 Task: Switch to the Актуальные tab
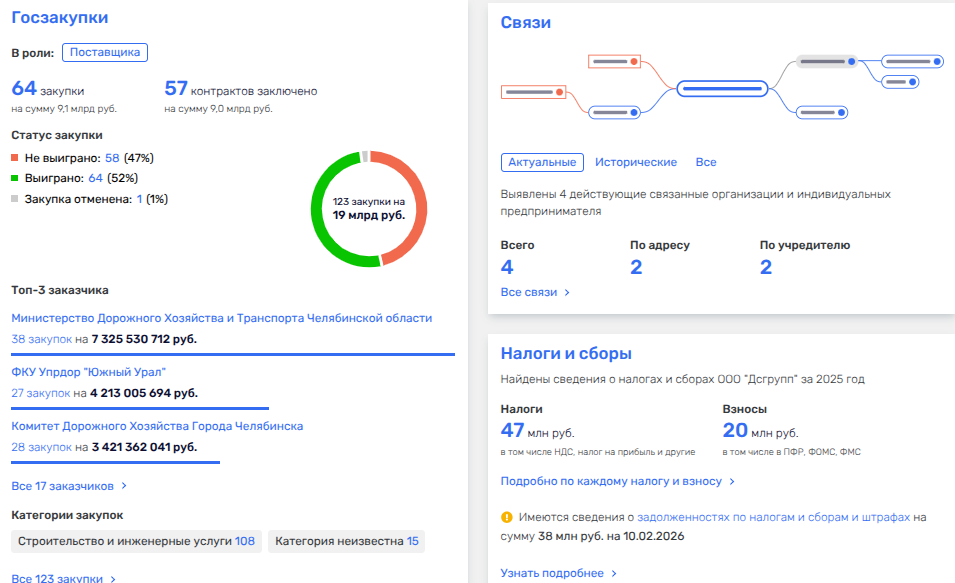tap(542, 162)
